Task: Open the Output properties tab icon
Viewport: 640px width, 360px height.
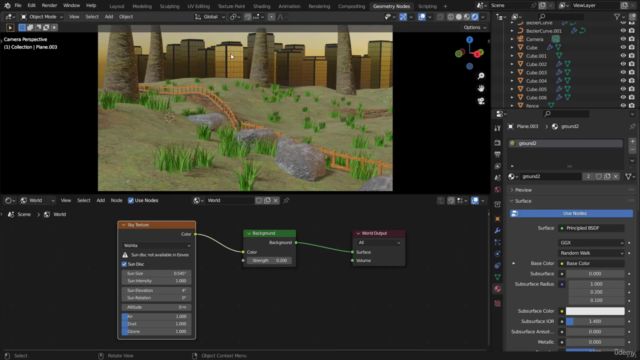Action: pos(497,154)
